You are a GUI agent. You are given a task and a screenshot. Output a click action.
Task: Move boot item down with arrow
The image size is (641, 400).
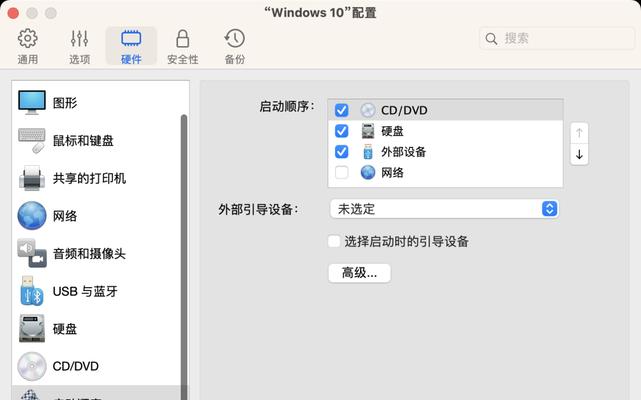tap(579, 154)
